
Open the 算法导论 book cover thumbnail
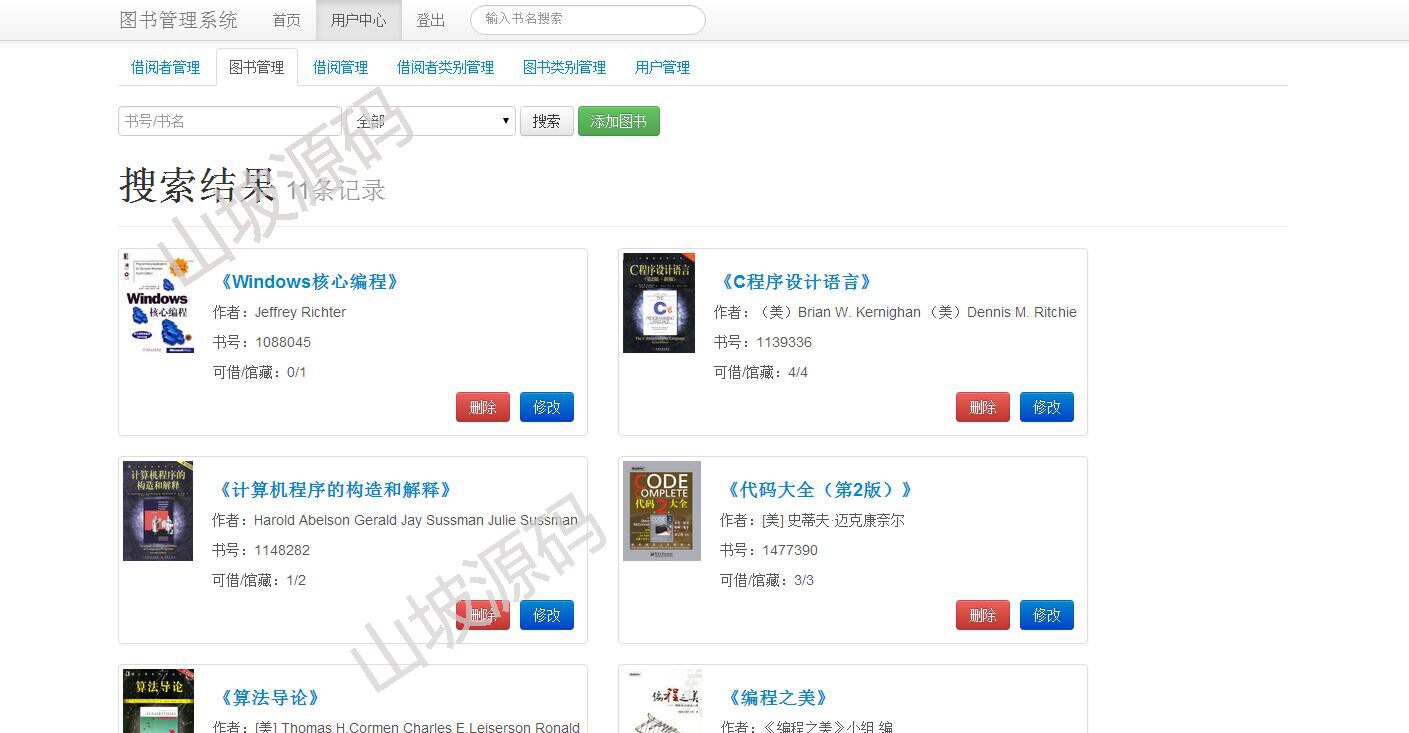click(x=158, y=701)
